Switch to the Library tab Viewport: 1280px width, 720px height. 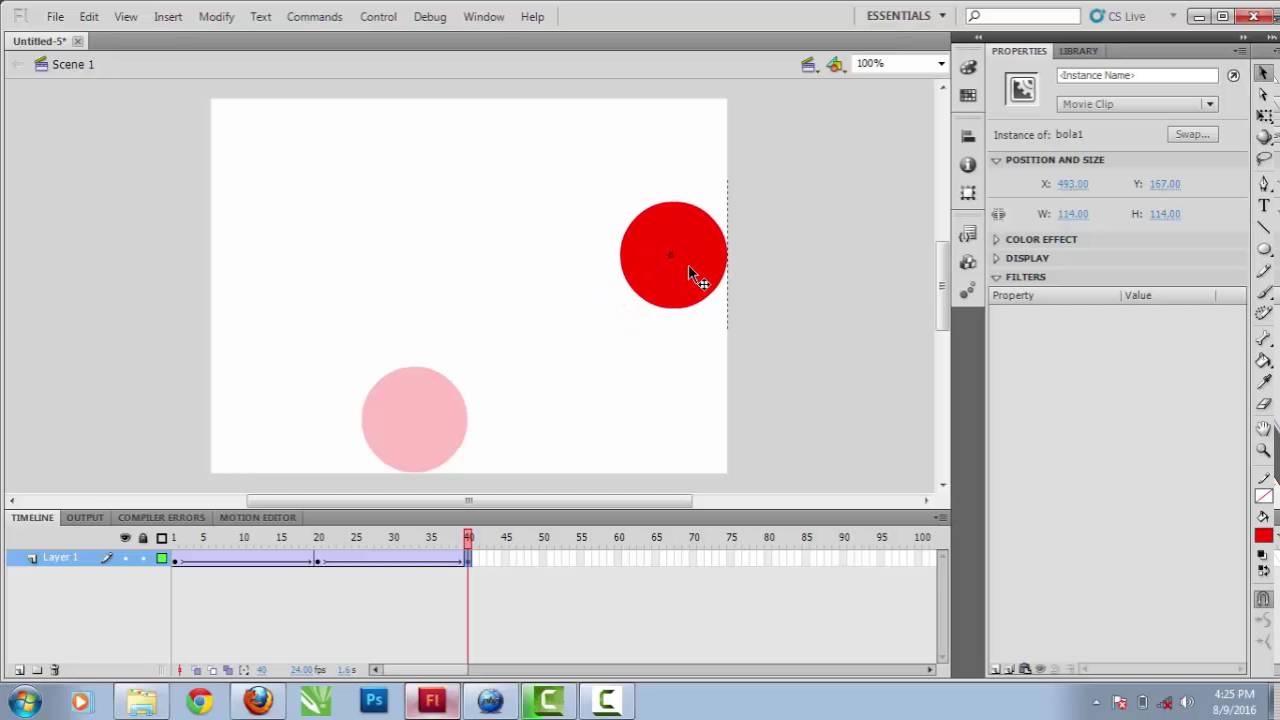click(x=1078, y=51)
